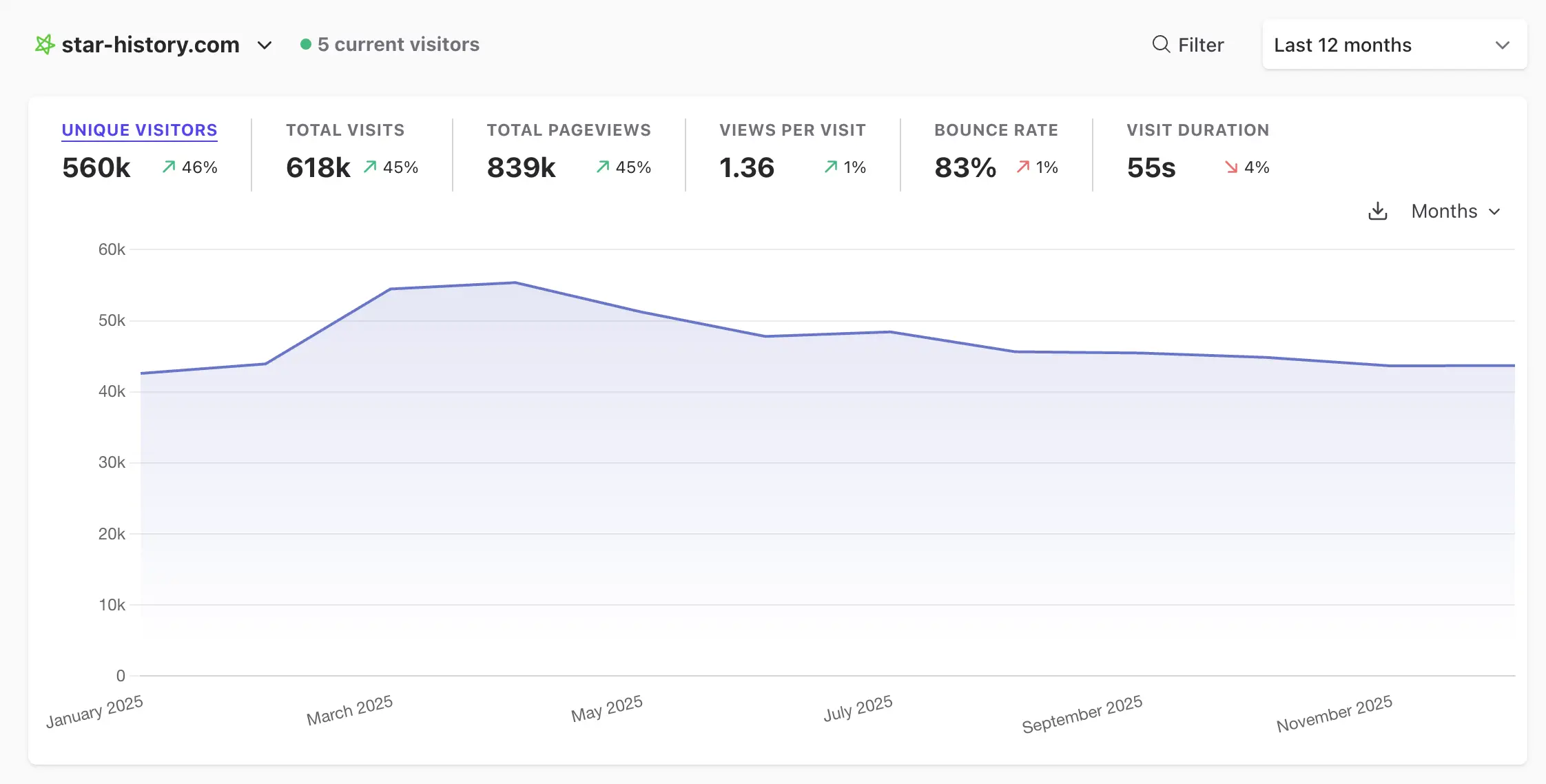The width and height of the screenshot is (1546, 784).
Task: Click the Bounce Rate red up arrow
Action: [x=1023, y=167]
